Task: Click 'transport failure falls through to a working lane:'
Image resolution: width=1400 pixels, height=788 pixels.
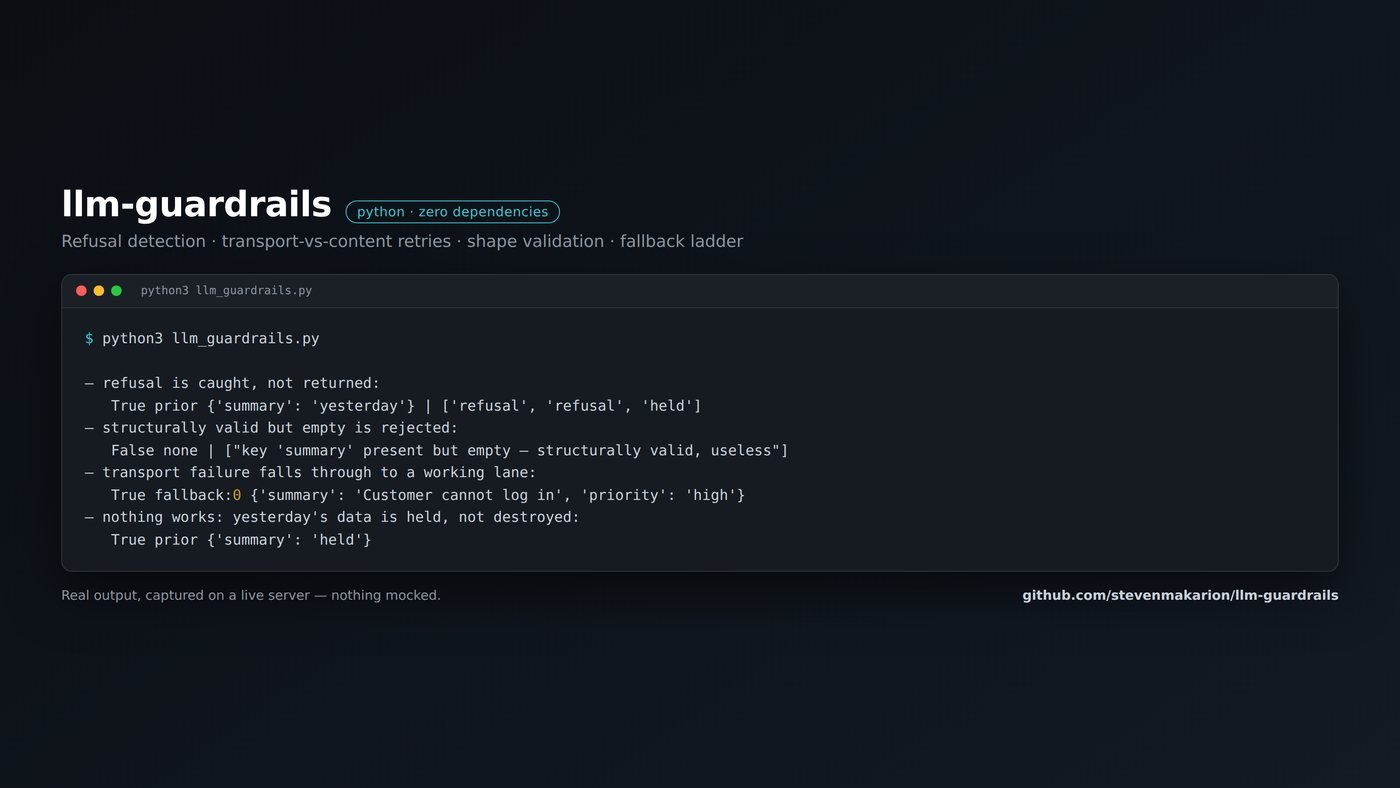Action: coord(311,473)
